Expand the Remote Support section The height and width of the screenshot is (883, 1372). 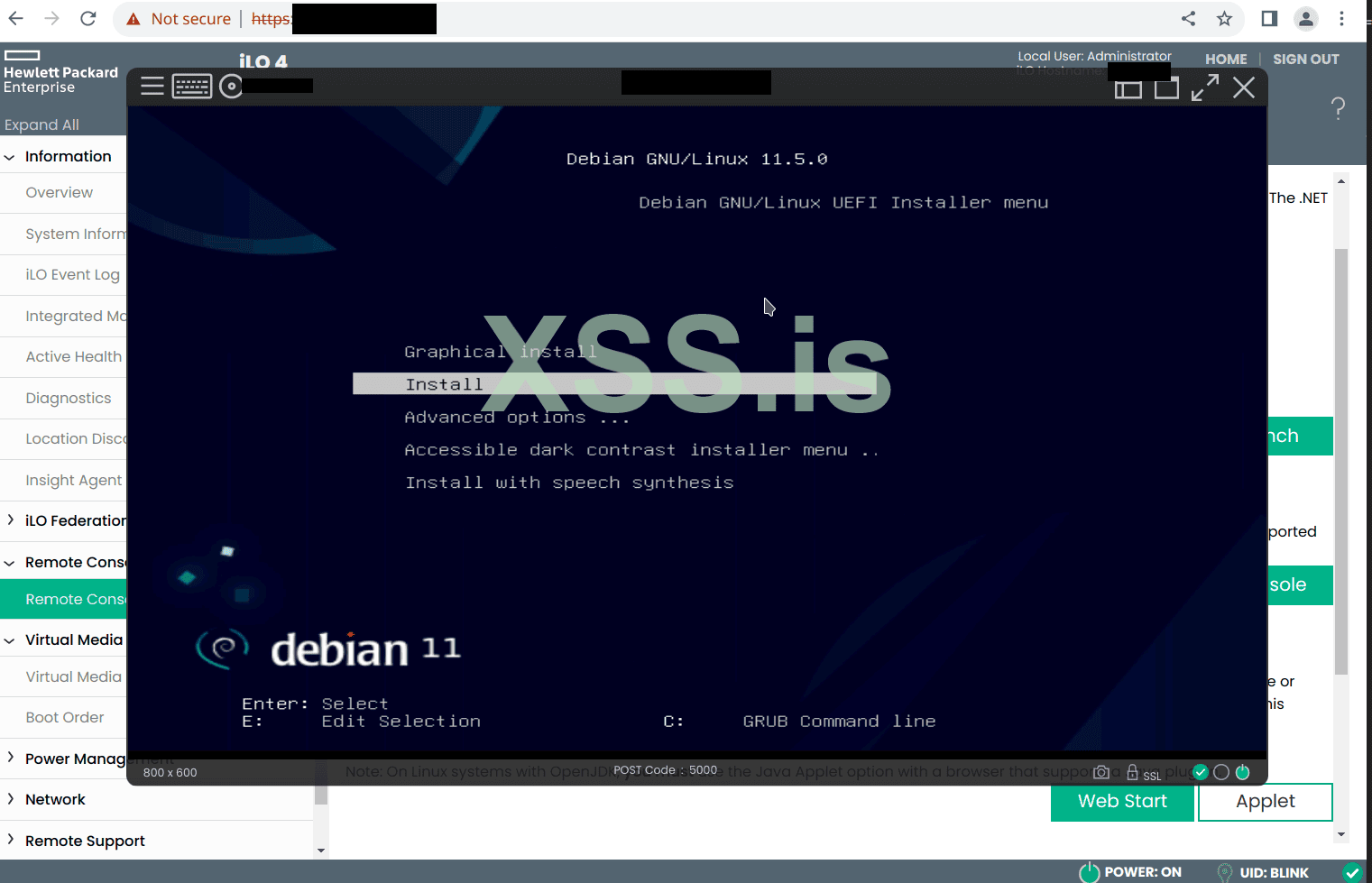pos(10,841)
